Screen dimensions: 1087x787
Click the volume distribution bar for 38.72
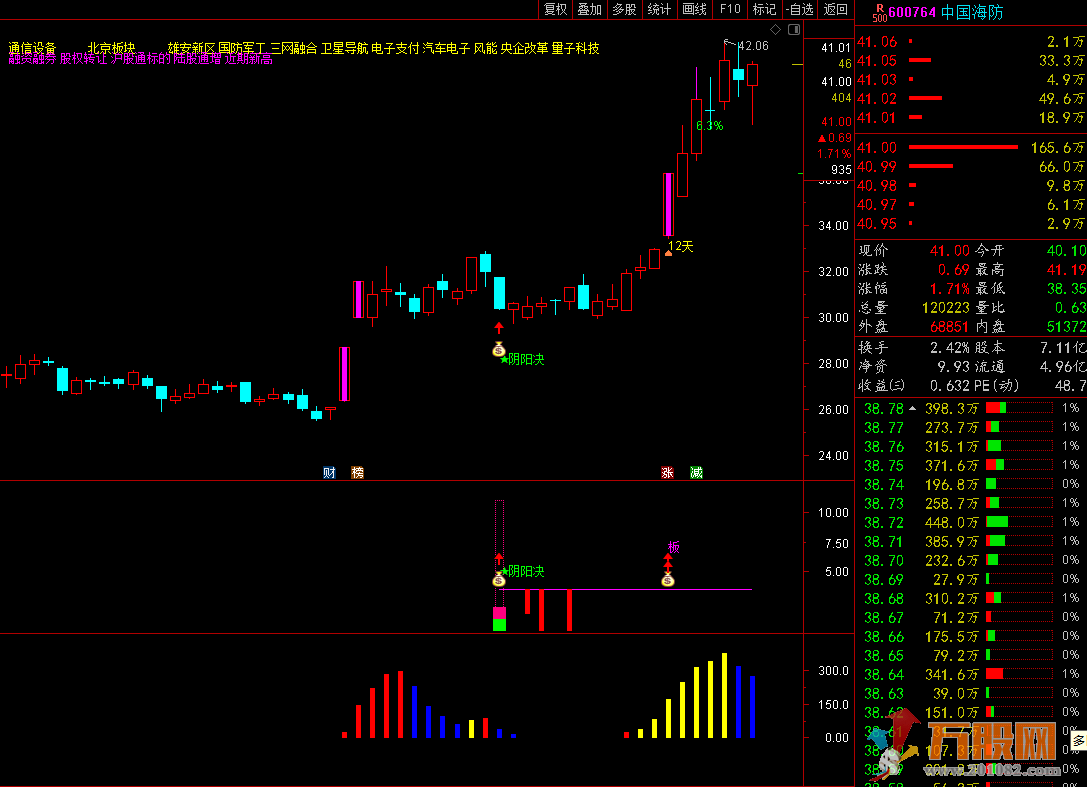click(997, 522)
